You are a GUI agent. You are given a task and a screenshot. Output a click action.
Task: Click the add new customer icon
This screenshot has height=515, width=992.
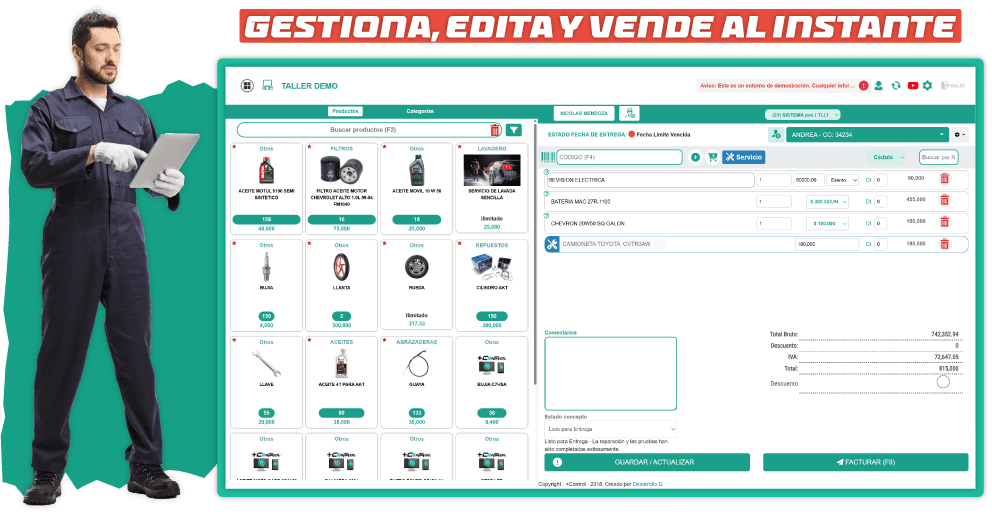(775, 135)
